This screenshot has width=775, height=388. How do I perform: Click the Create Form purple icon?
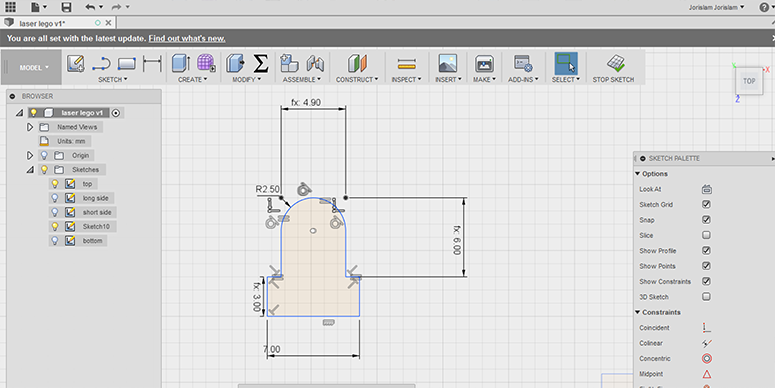[206, 63]
